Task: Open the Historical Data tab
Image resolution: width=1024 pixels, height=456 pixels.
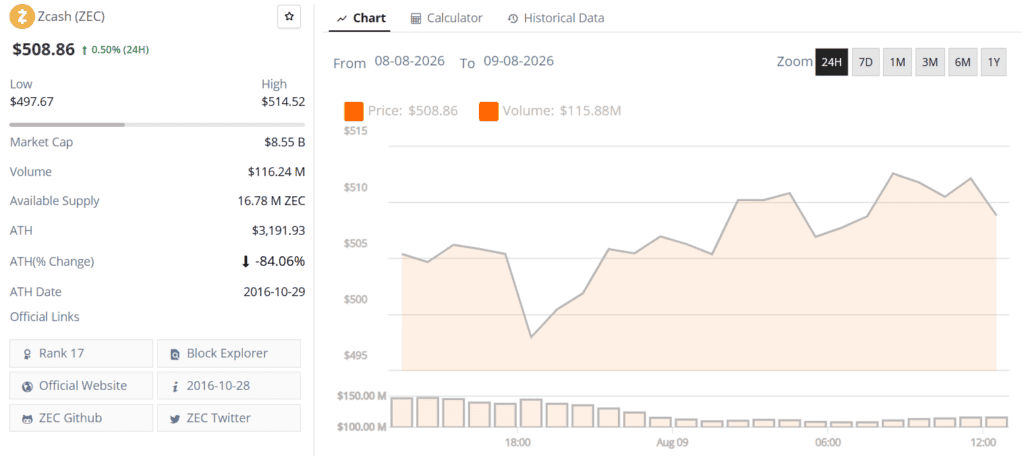Action: [x=556, y=18]
